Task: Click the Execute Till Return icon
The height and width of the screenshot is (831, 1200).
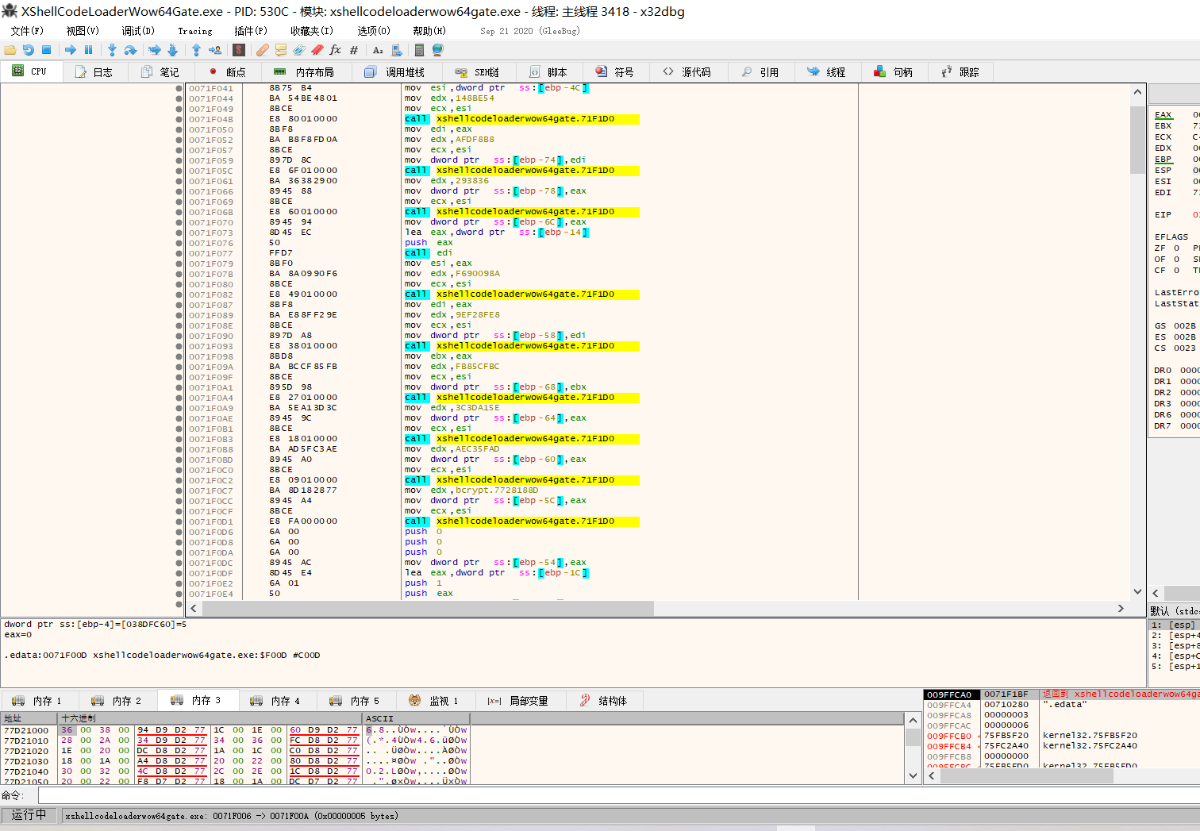Action: [x=196, y=50]
